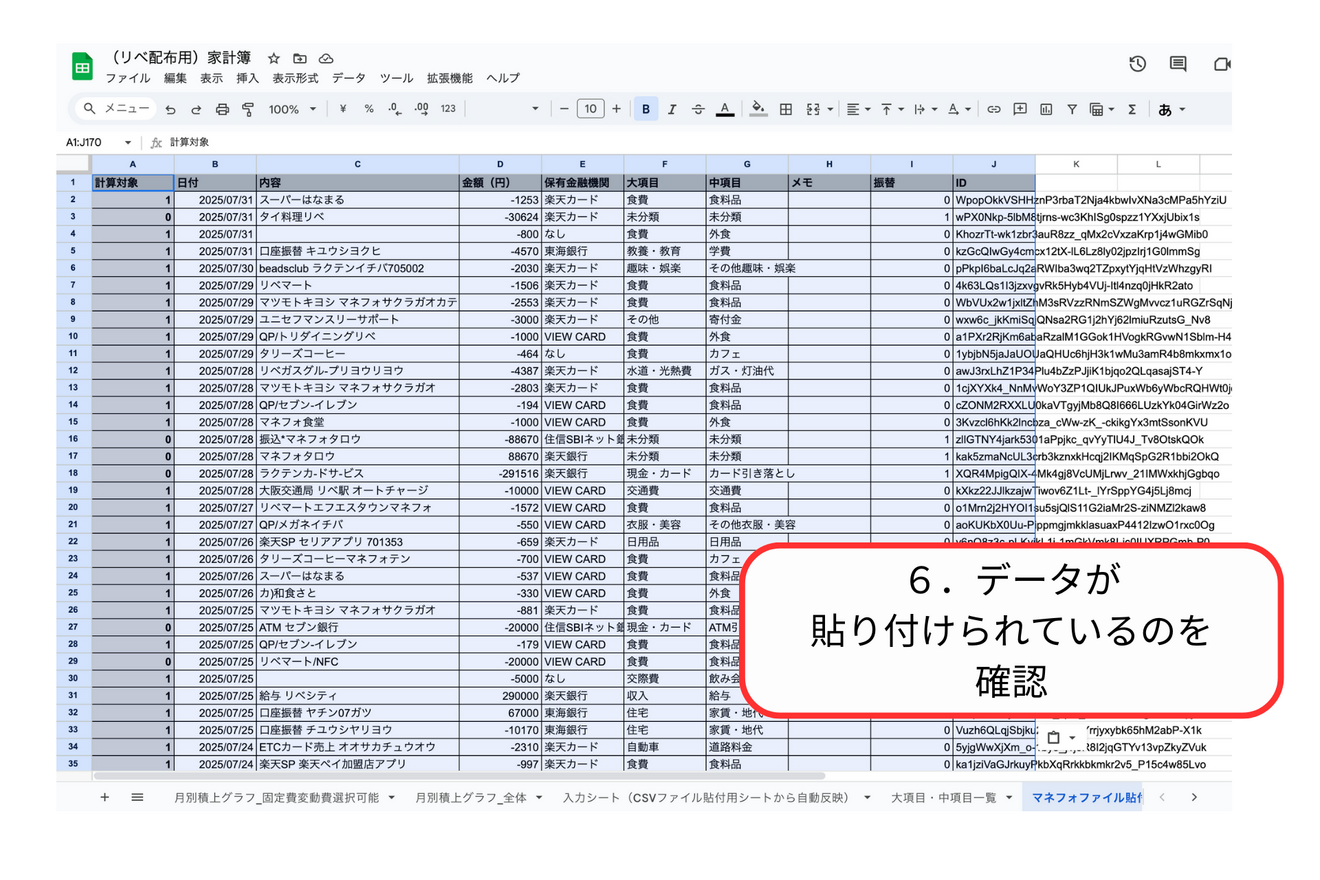Viewport: 1320px width, 880px height.
Task: Click the Redo arrow
Action: pos(196,109)
